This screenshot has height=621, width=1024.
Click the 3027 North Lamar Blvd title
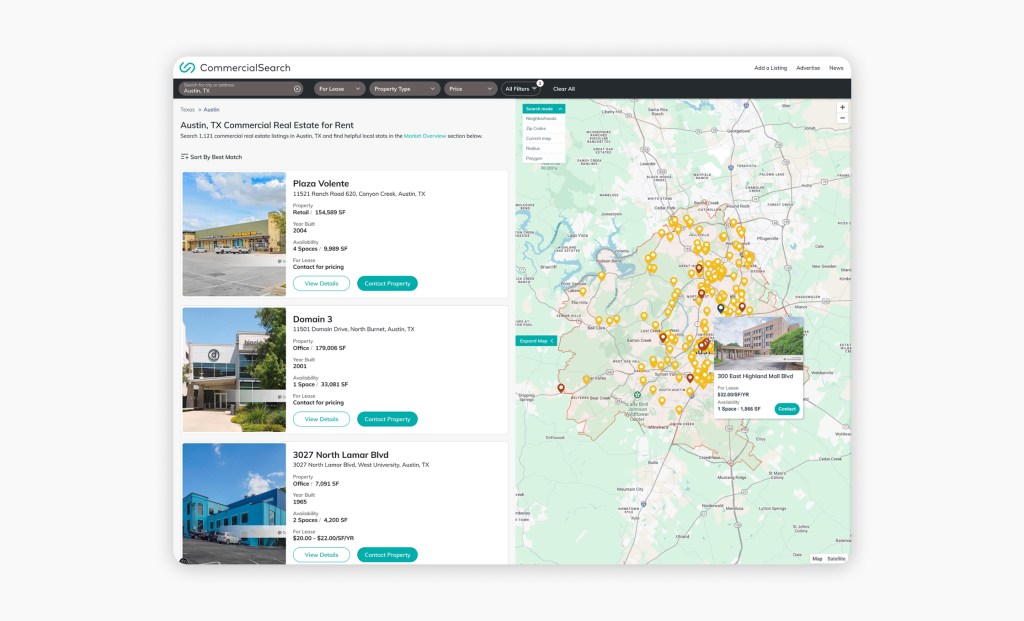tap(340, 455)
